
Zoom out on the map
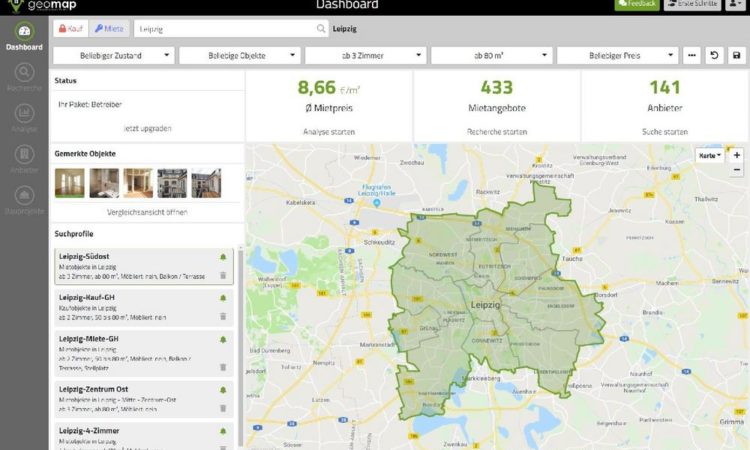(737, 169)
